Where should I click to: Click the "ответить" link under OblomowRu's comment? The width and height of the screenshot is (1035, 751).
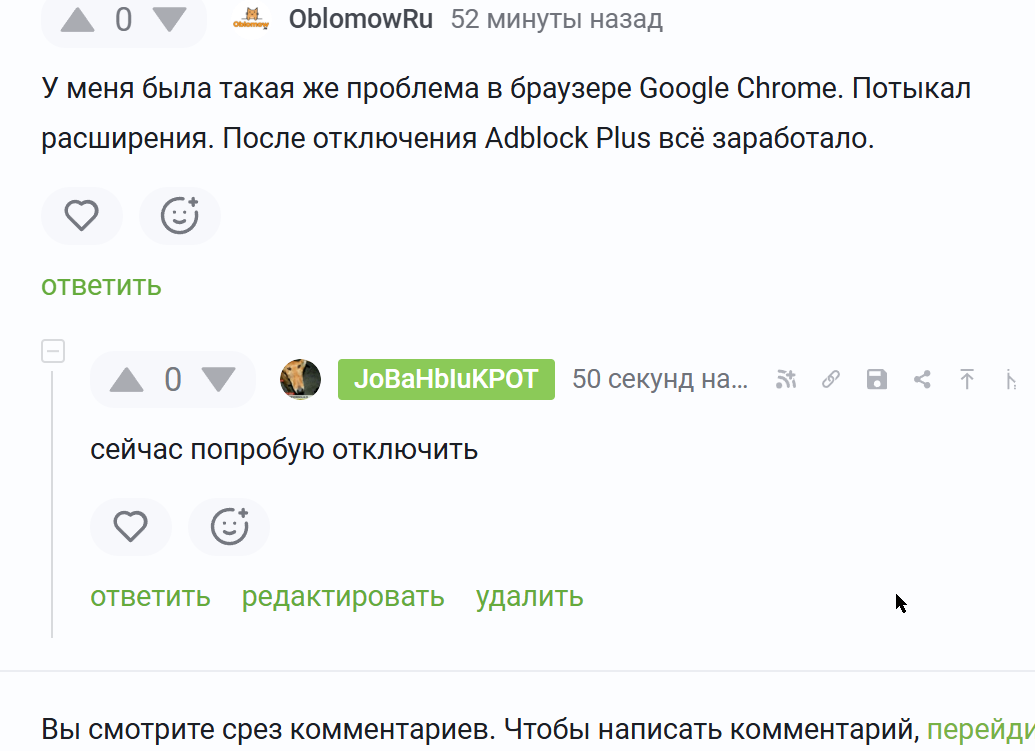pos(101,285)
